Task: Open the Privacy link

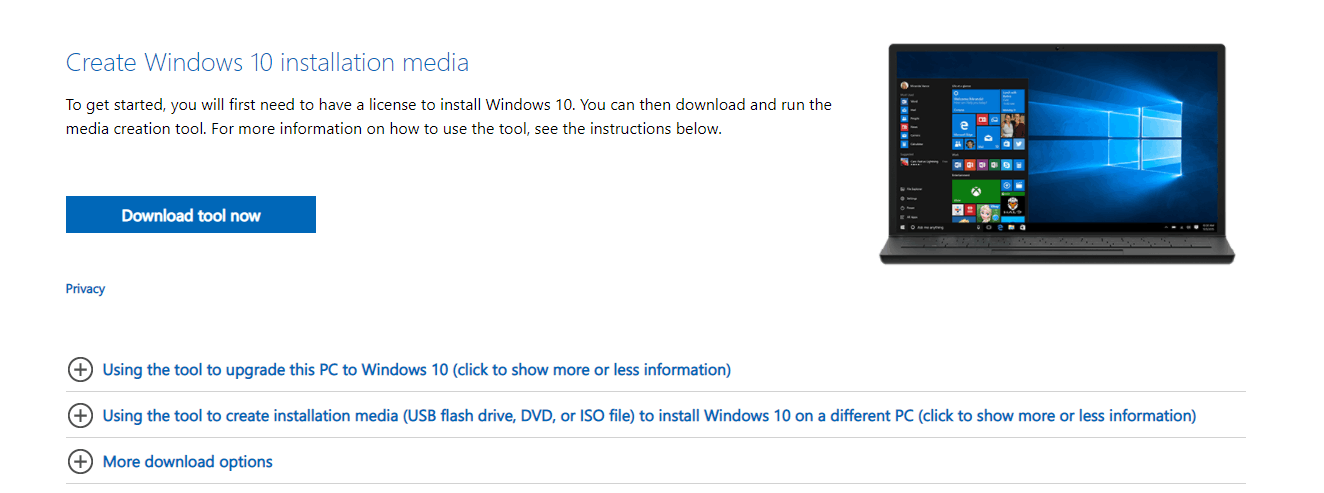Action: point(85,289)
